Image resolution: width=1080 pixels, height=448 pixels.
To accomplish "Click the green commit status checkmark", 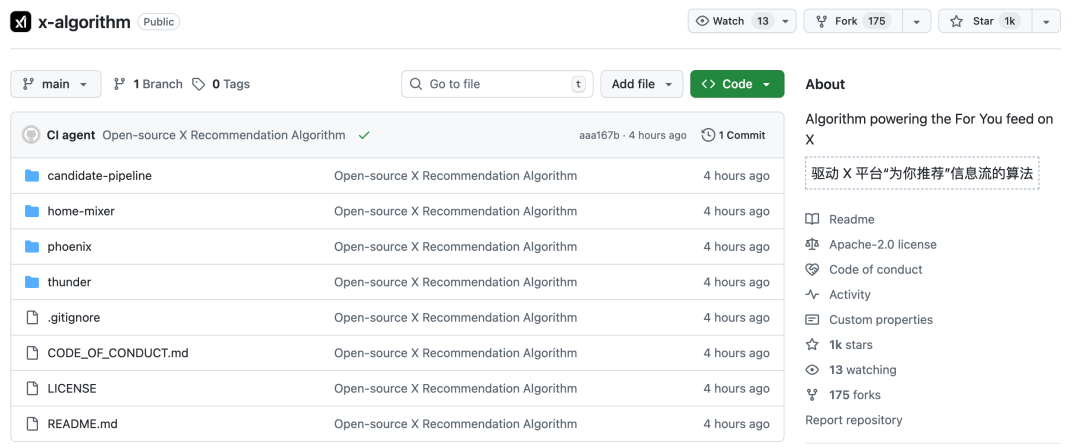I will 364,135.
